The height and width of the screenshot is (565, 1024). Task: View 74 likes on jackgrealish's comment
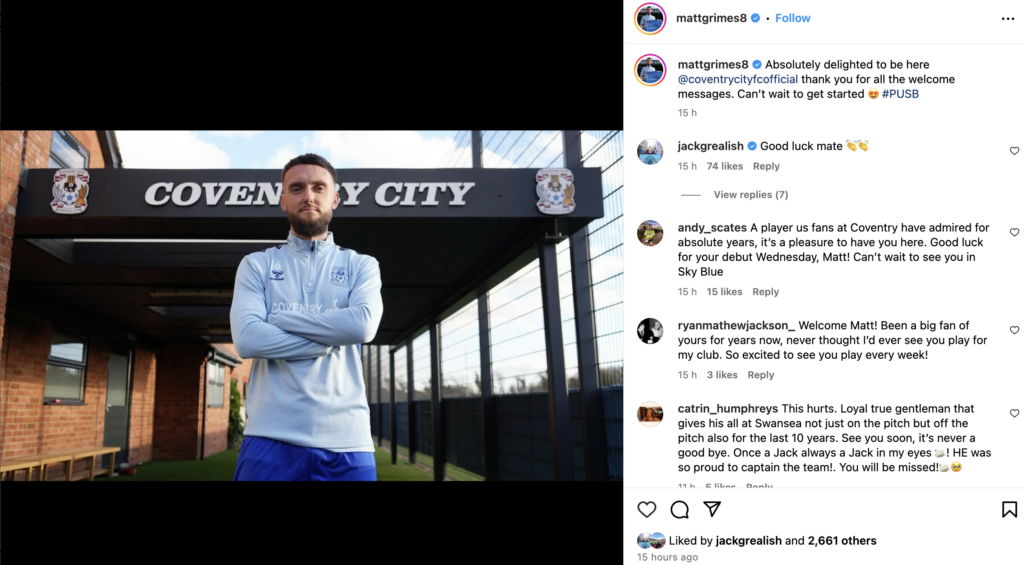(724, 167)
